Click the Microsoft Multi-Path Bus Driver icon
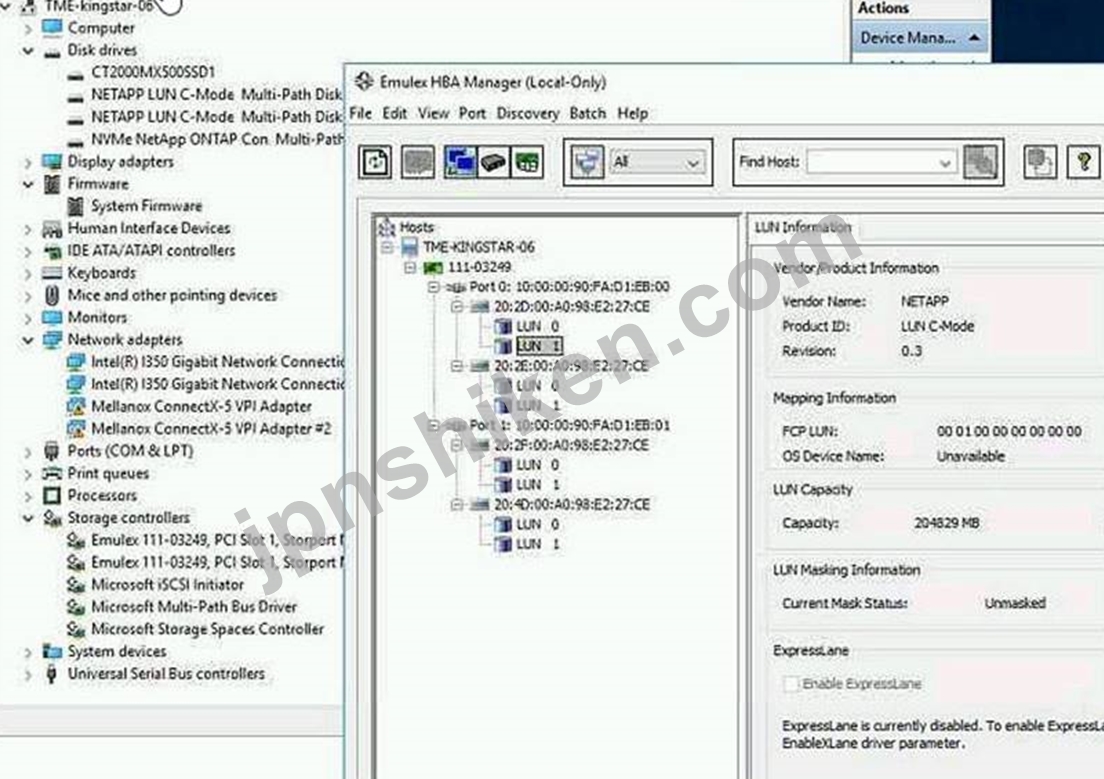 (76, 606)
